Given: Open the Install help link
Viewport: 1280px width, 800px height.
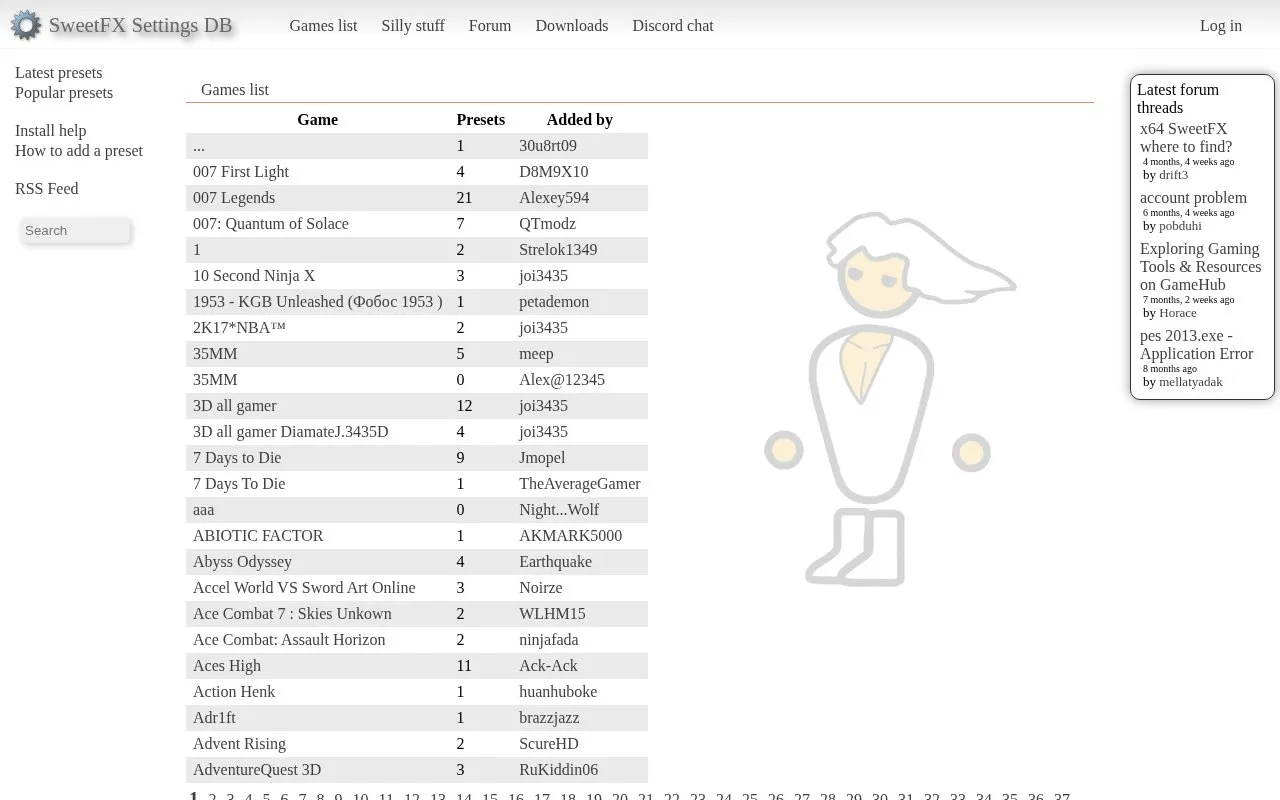Looking at the screenshot, I should pyautogui.click(x=51, y=131).
